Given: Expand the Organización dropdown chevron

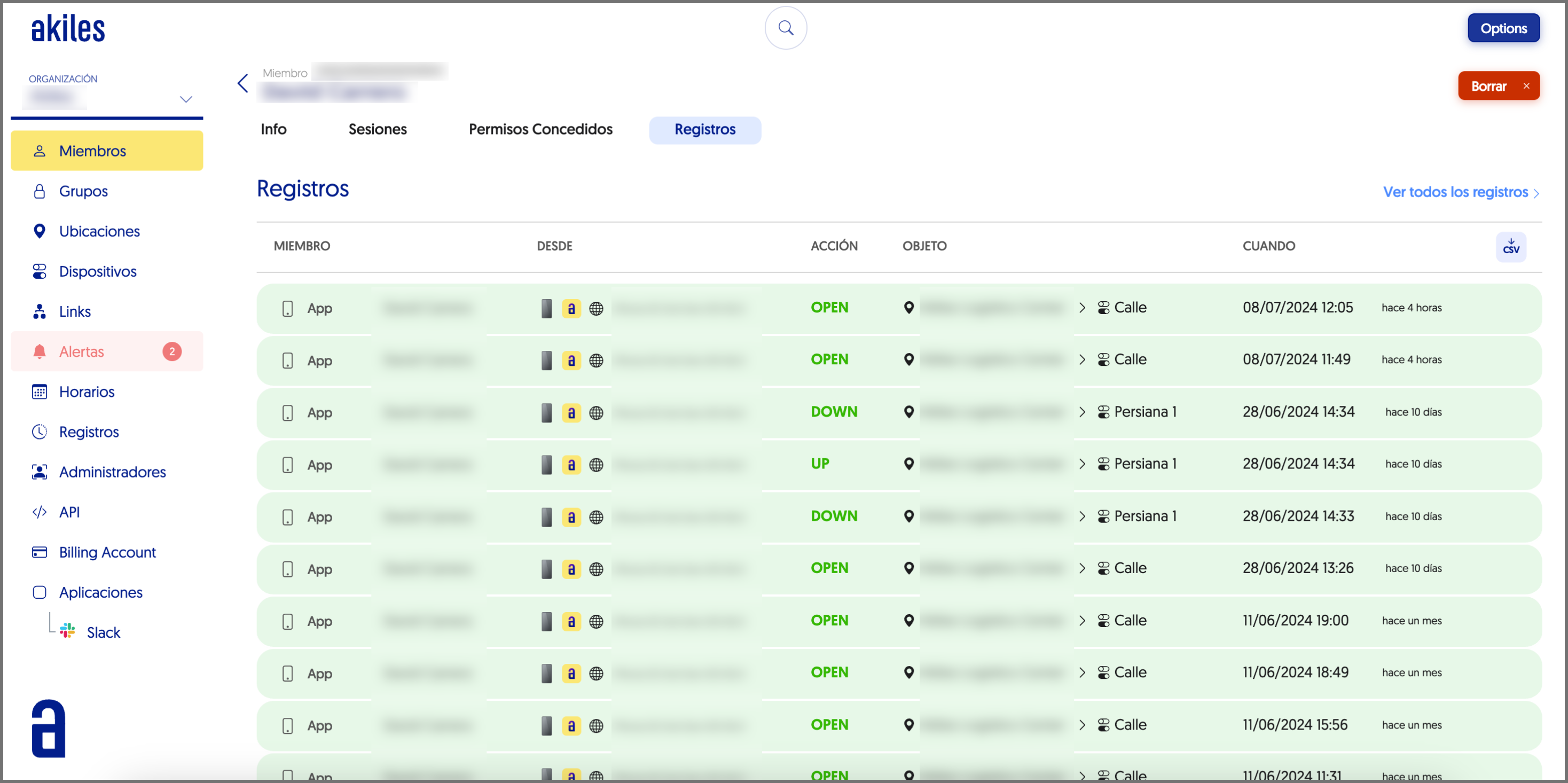Looking at the screenshot, I should [x=186, y=99].
